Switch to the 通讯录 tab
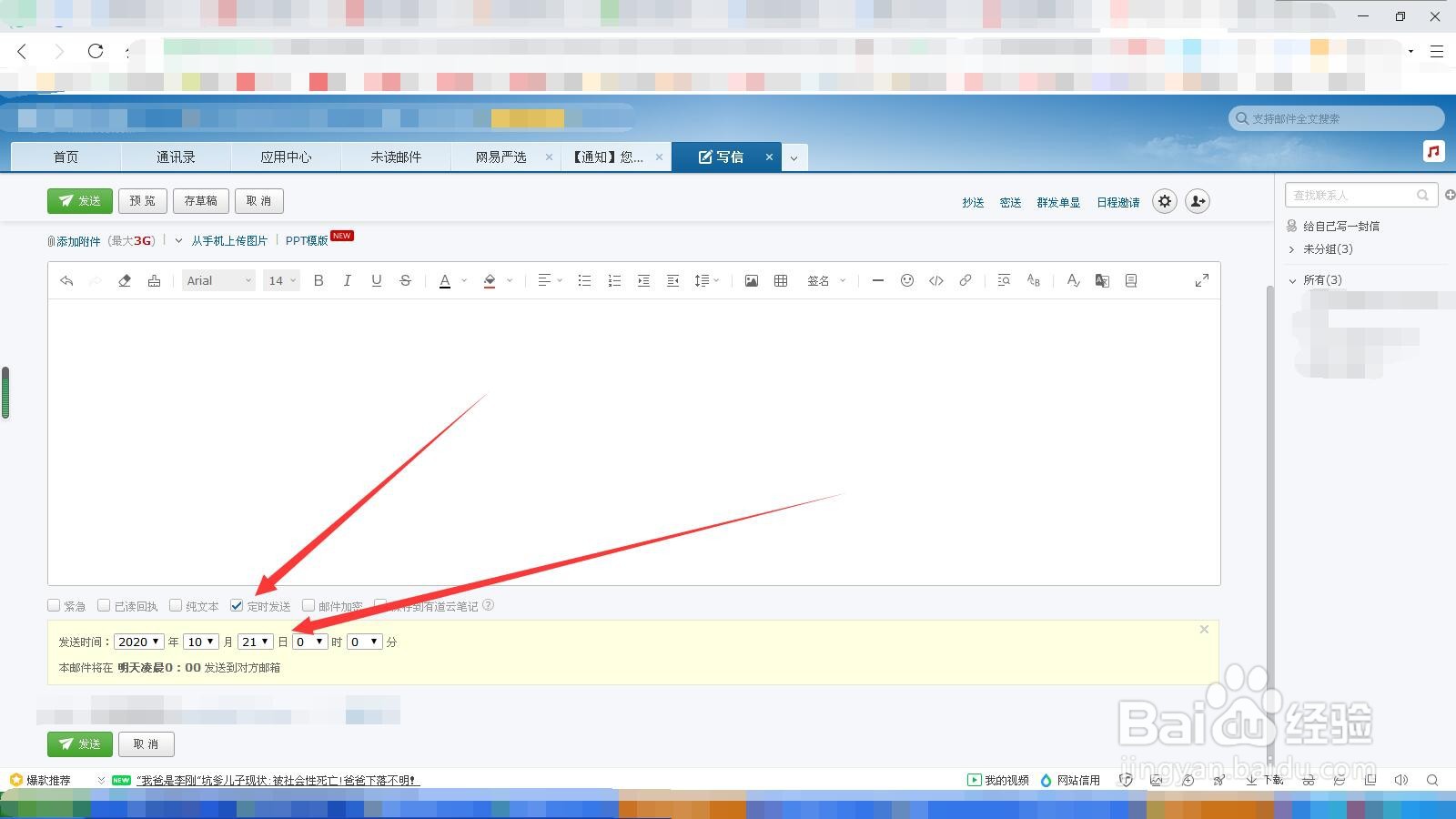The height and width of the screenshot is (819, 1456). coord(176,157)
